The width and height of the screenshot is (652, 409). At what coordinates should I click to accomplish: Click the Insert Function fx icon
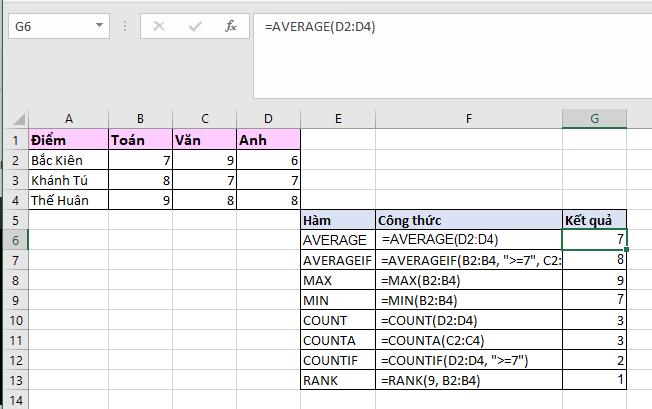click(231, 26)
